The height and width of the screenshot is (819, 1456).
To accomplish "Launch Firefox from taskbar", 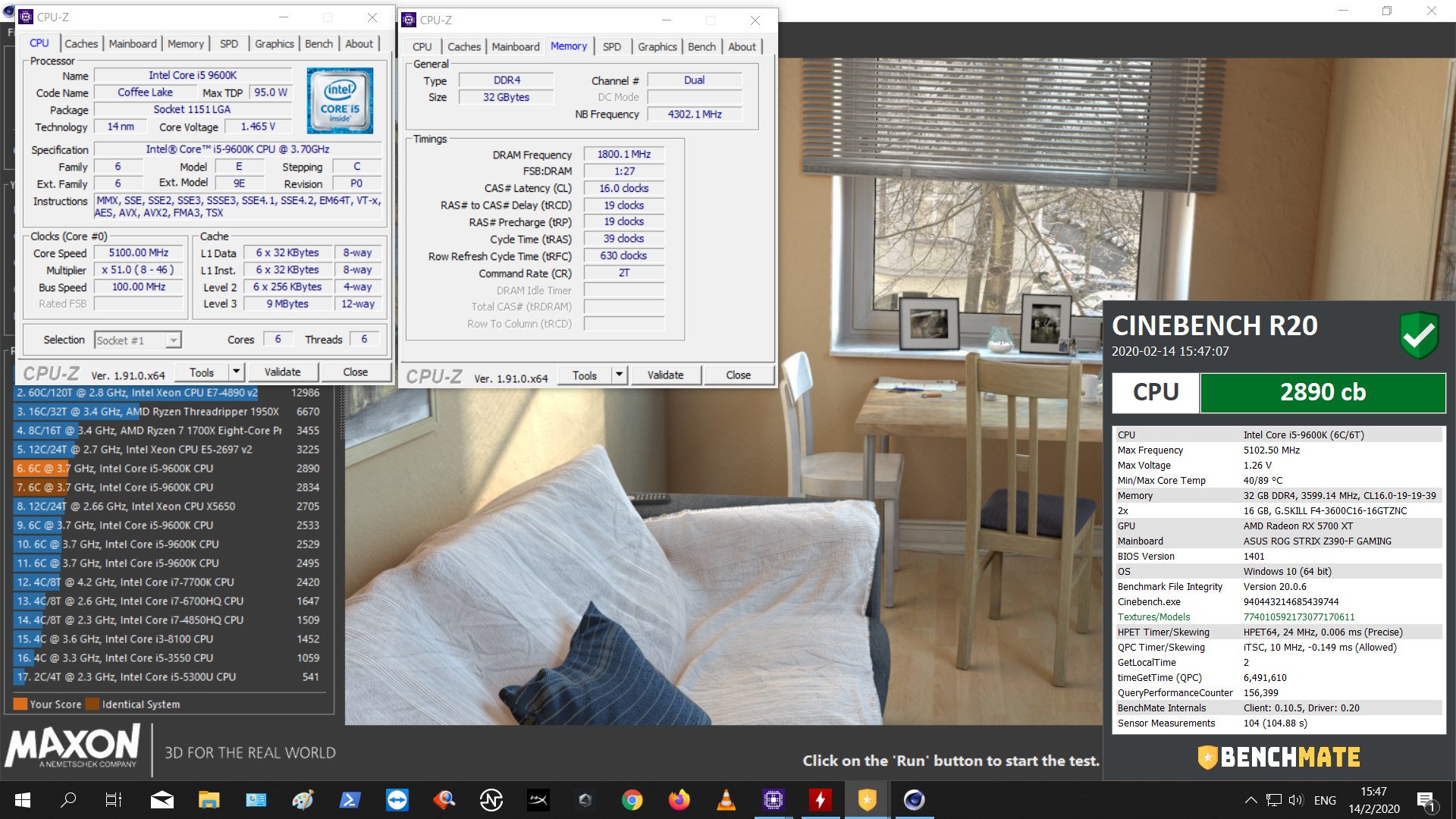I will [679, 800].
